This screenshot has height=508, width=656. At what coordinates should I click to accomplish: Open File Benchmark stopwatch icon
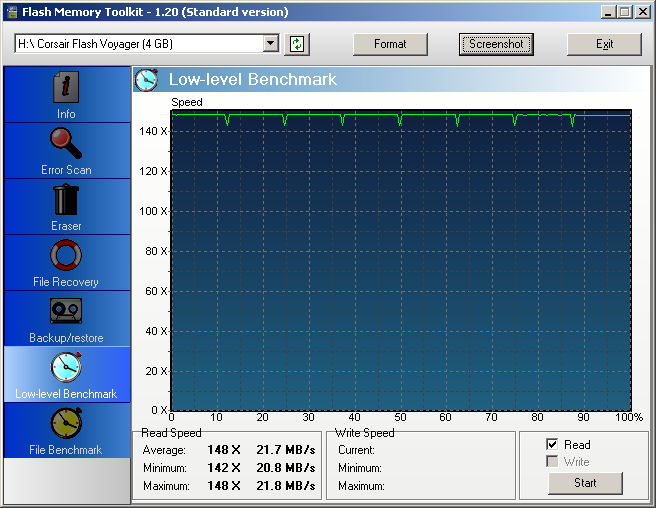pos(66,423)
